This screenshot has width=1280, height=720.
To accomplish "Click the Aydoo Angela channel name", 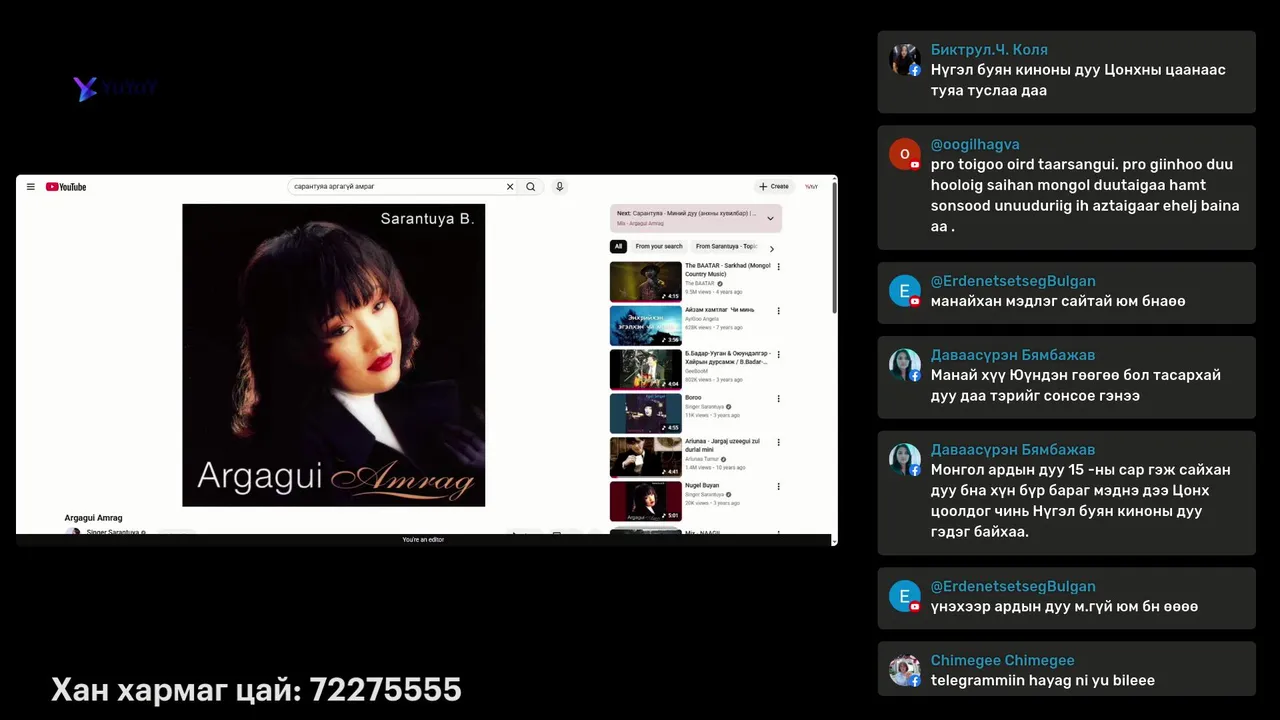I will point(702,319).
